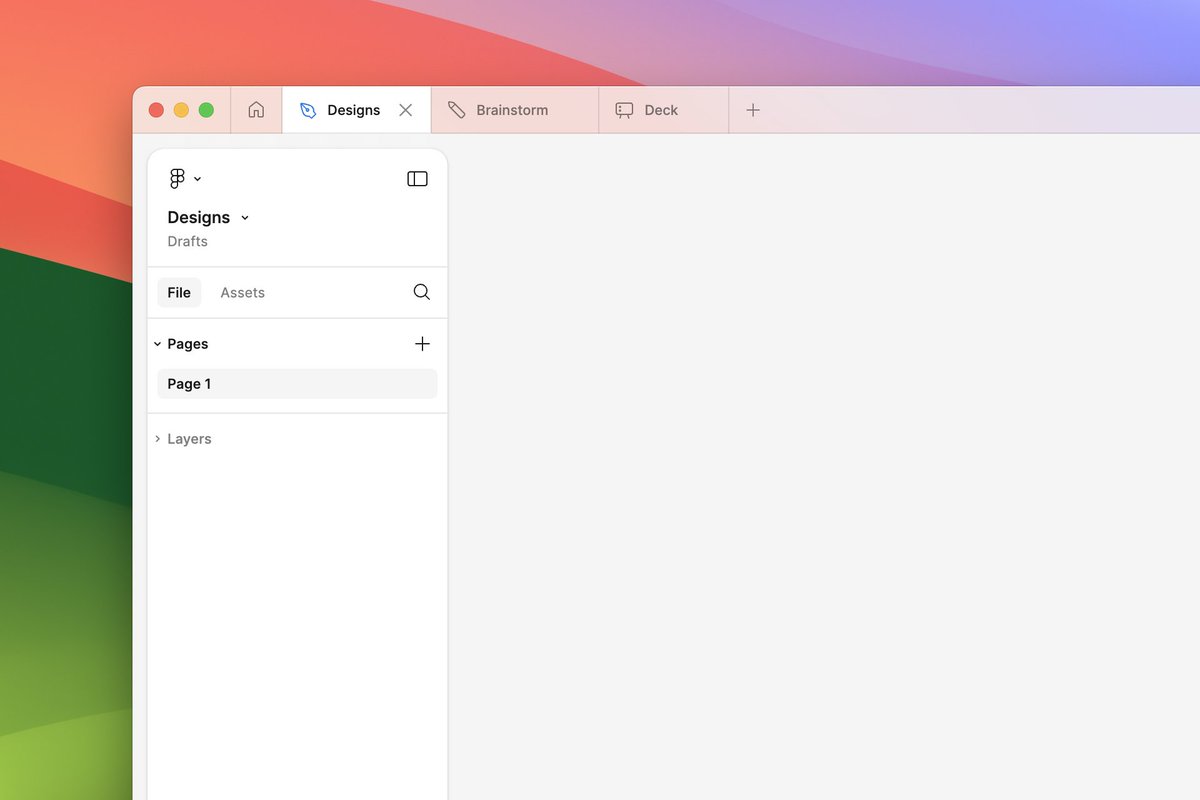Select the Assets panel tab
1200x800 pixels.
click(242, 292)
